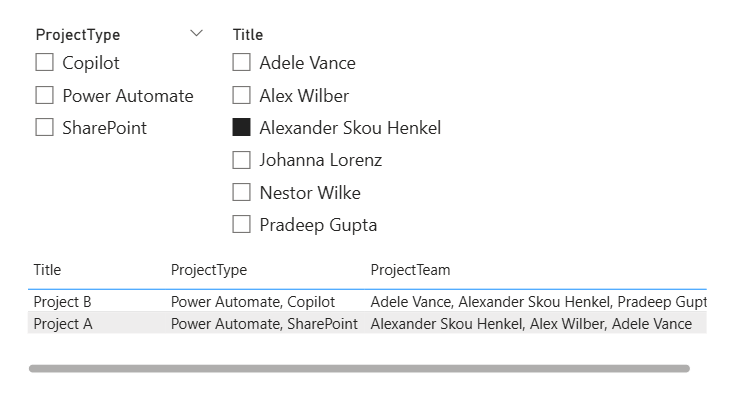Image resolution: width=741 pixels, height=400 pixels.
Task: Toggle the Johanna Lorenz checkbox
Action: [x=241, y=160]
